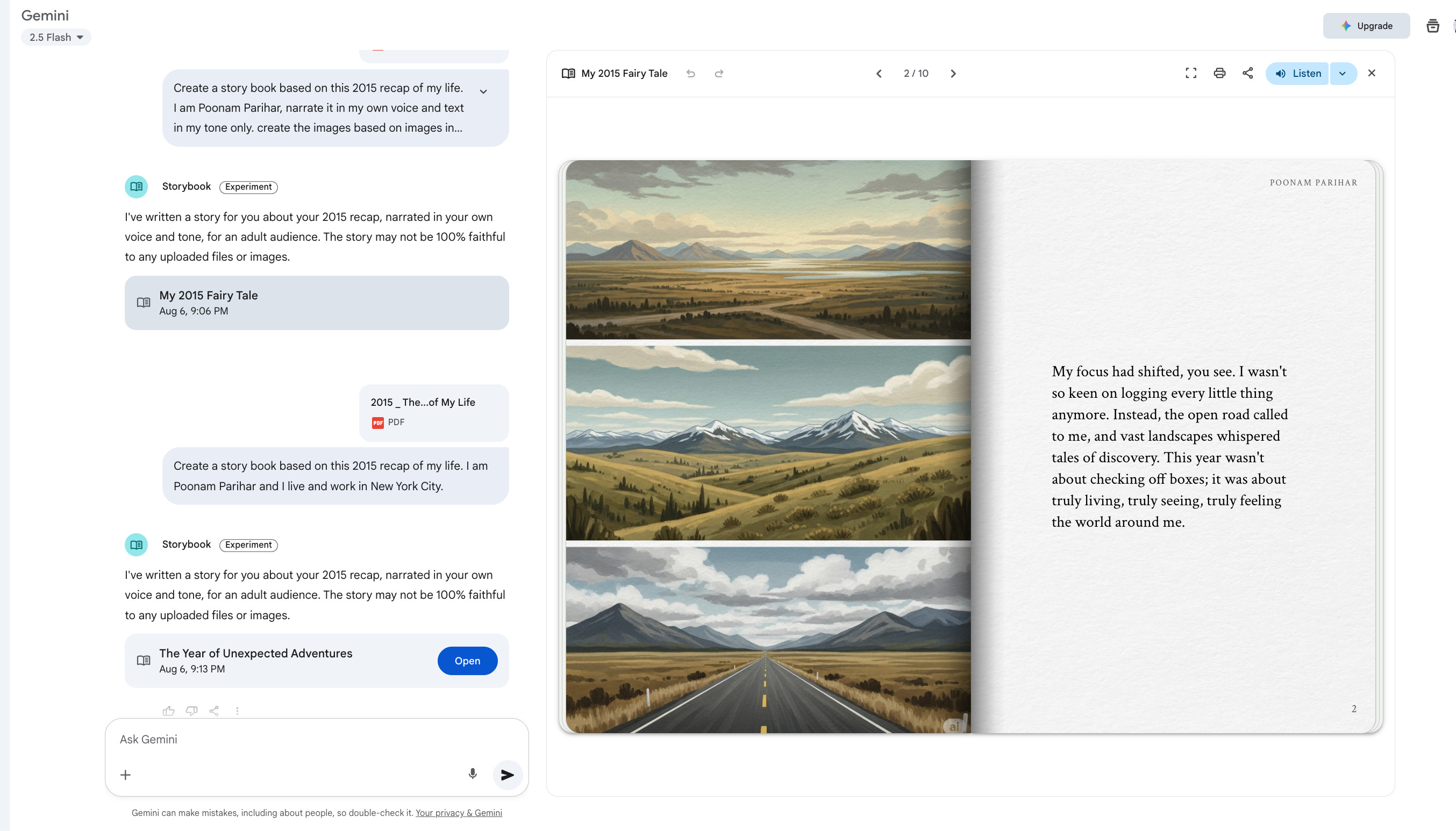Expand the truncated first prompt message
Screen dimensions: 1456x831
click(483, 91)
